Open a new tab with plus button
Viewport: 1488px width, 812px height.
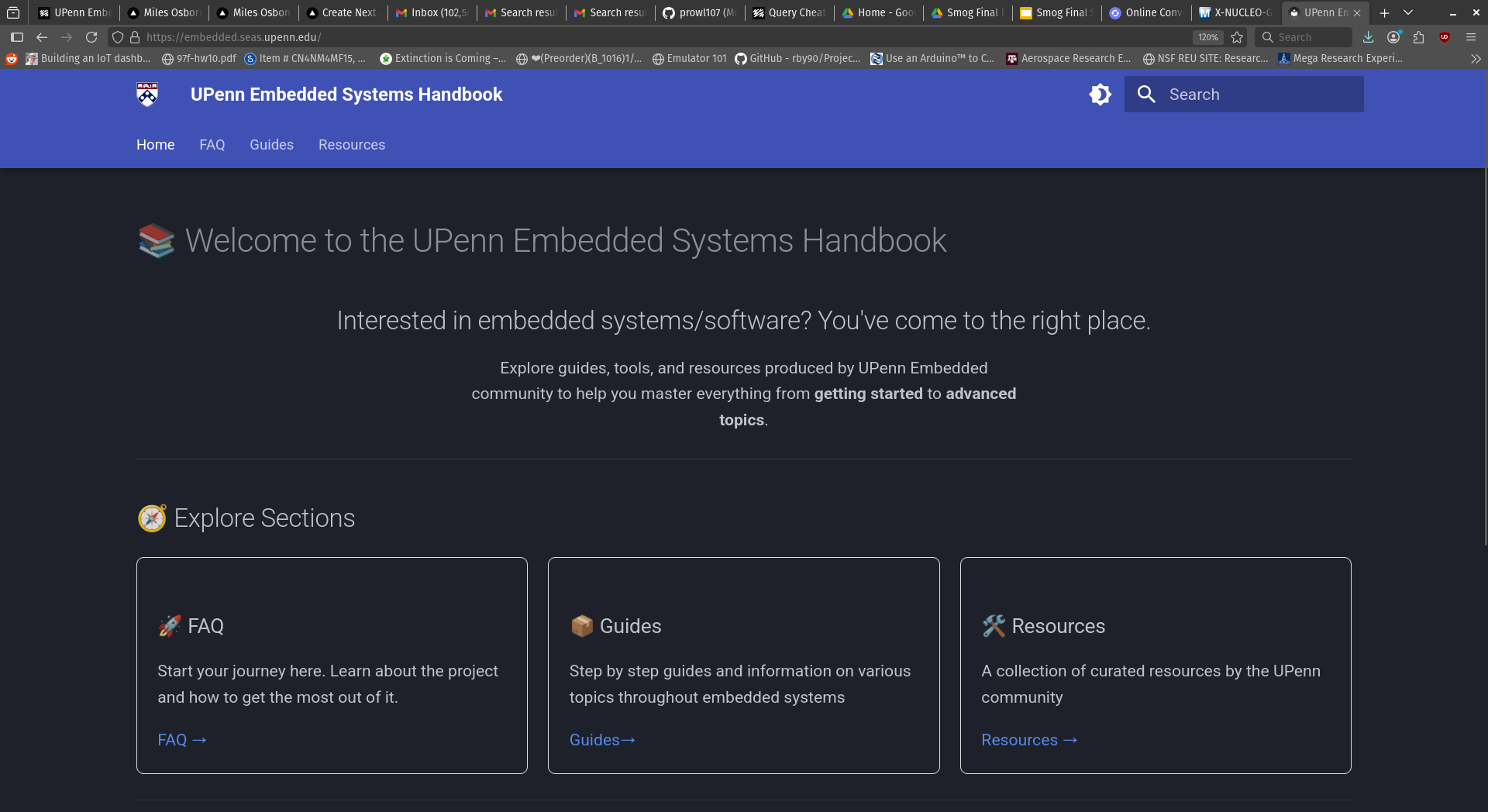[x=1384, y=12]
